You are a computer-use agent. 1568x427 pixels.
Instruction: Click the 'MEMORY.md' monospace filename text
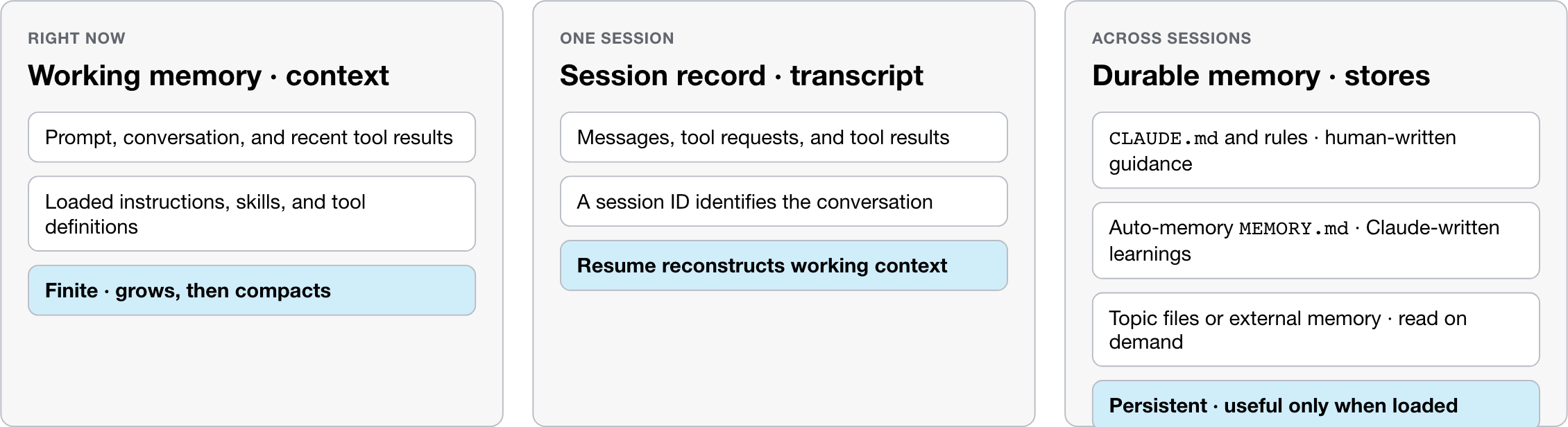(x=1294, y=228)
